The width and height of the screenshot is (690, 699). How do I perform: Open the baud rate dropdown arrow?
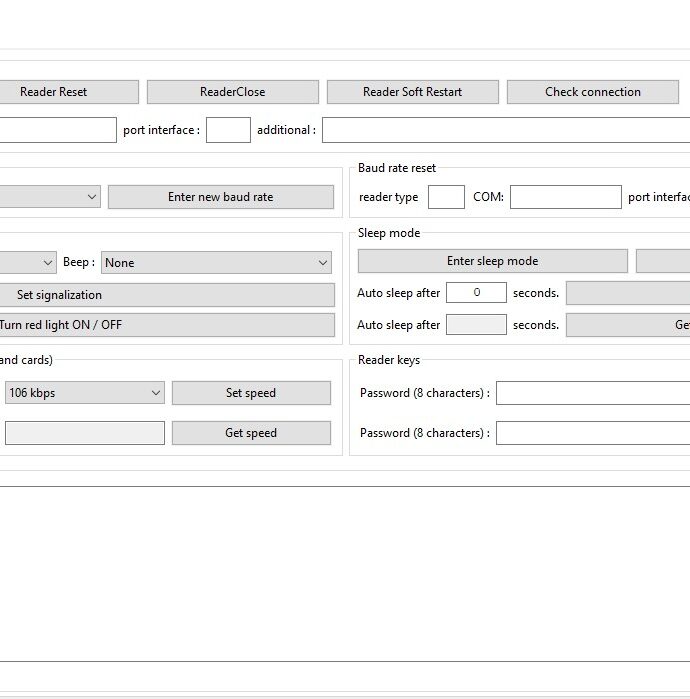[92, 197]
